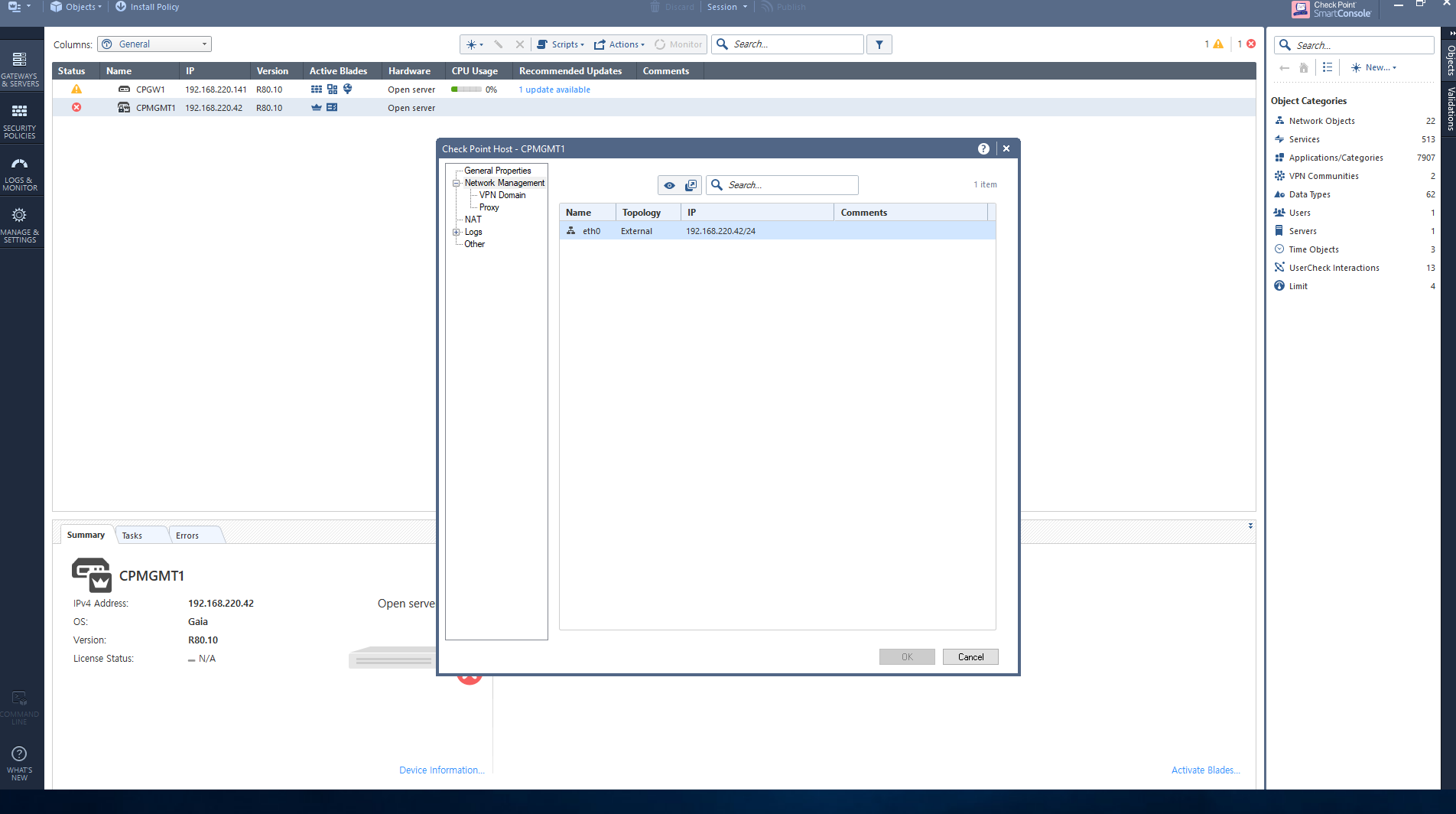Viewport: 1456px width, 814px height.
Task: Open the New gateway star dropdown
Action: coord(475,44)
